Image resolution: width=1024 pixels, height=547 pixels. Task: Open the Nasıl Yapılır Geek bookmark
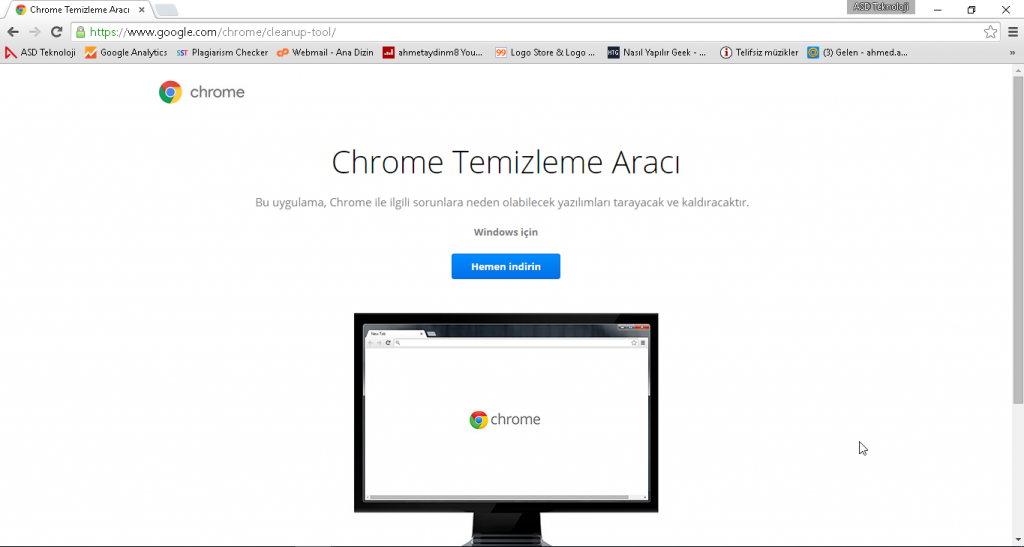tap(657, 53)
